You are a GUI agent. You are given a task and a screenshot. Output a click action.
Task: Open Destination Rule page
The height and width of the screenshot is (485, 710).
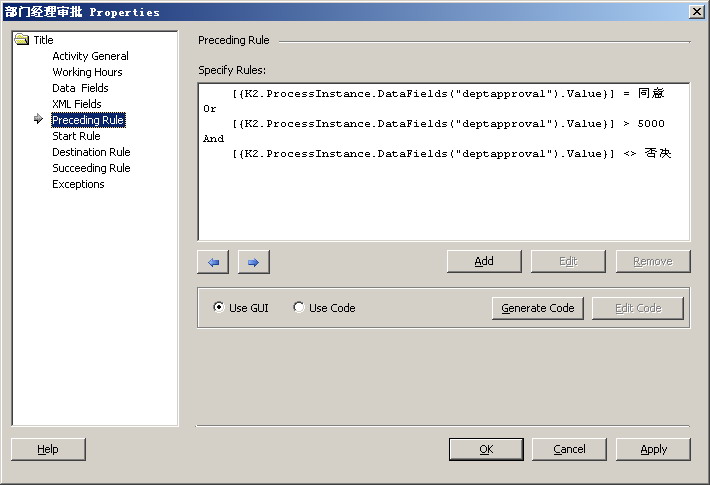(x=91, y=152)
